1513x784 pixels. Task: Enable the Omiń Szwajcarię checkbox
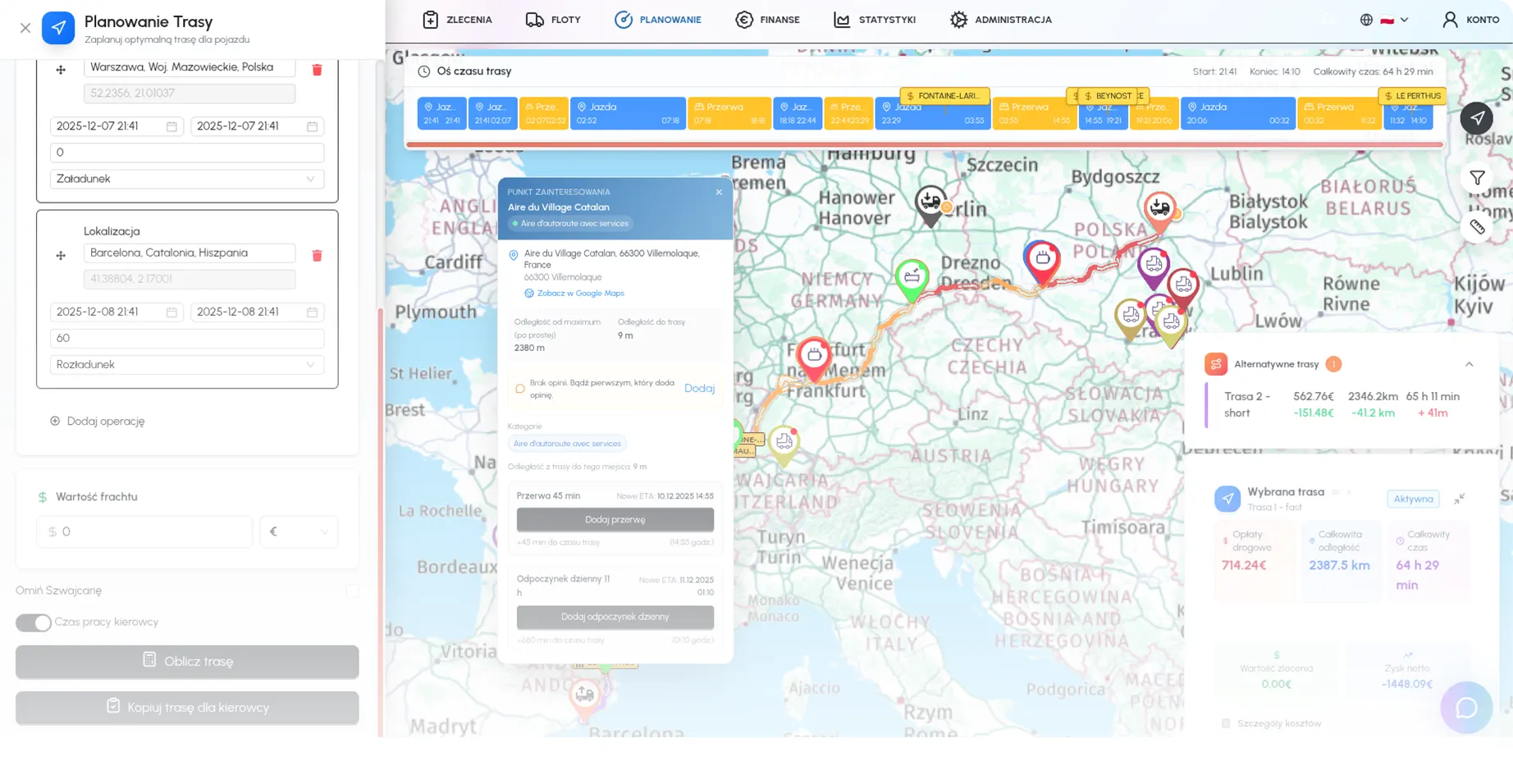pyautogui.click(x=352, y=590)
